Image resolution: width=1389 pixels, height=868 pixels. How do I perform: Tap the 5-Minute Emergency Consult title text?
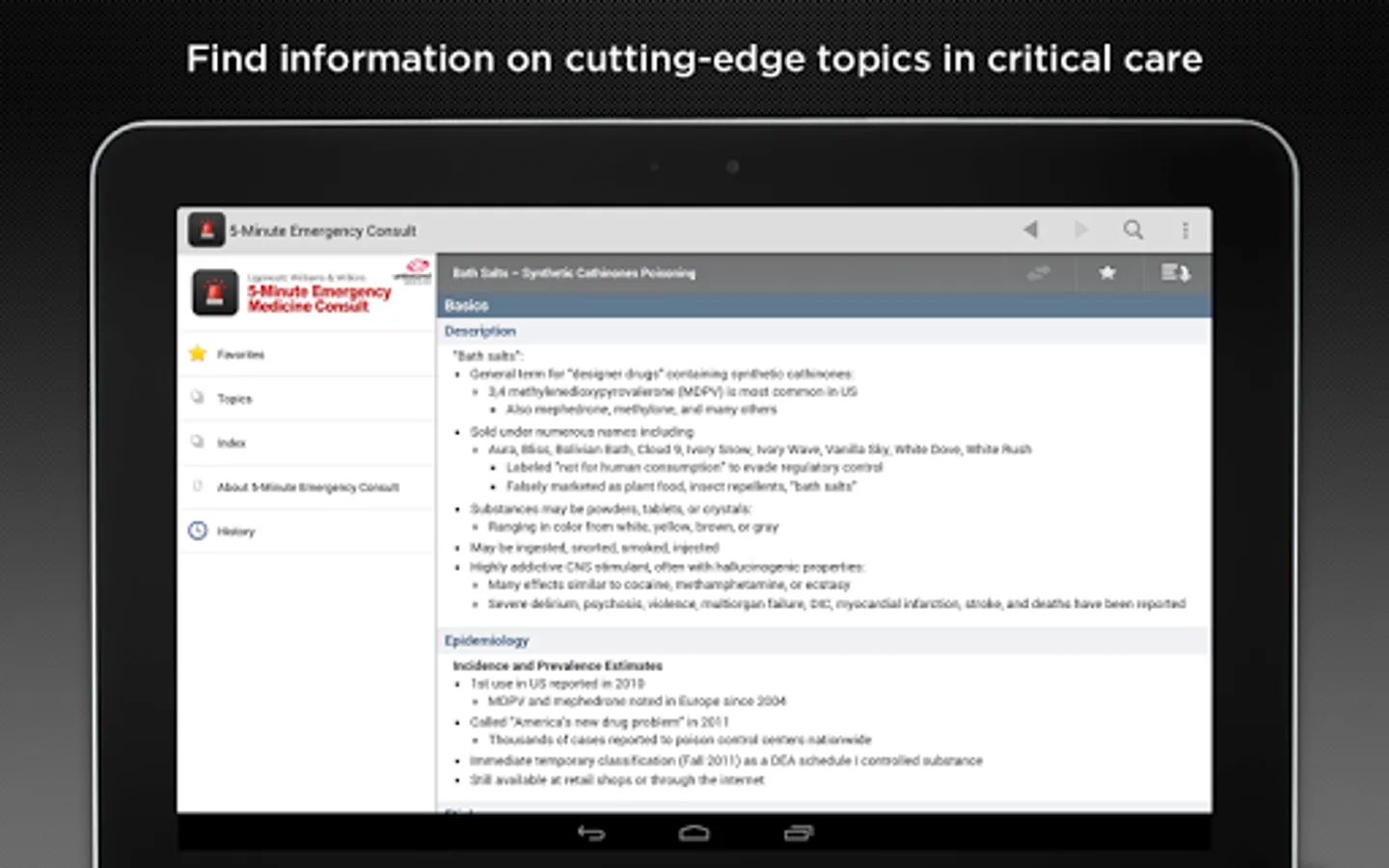pyautogui.click(x=323, y=231)
